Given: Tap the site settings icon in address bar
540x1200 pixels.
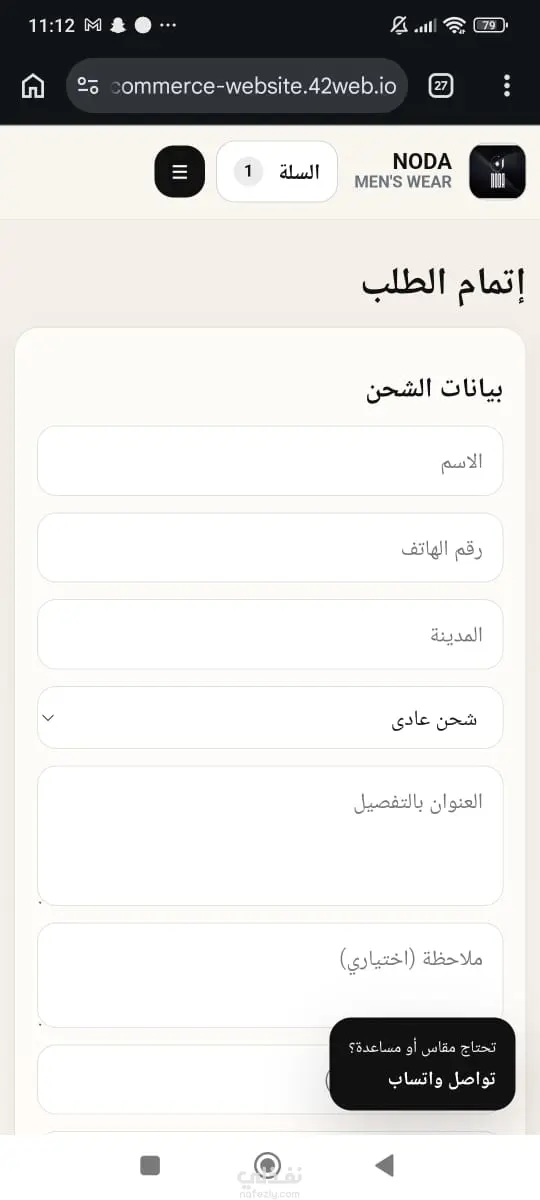Looking at the screenshot, I should (88, 86).
